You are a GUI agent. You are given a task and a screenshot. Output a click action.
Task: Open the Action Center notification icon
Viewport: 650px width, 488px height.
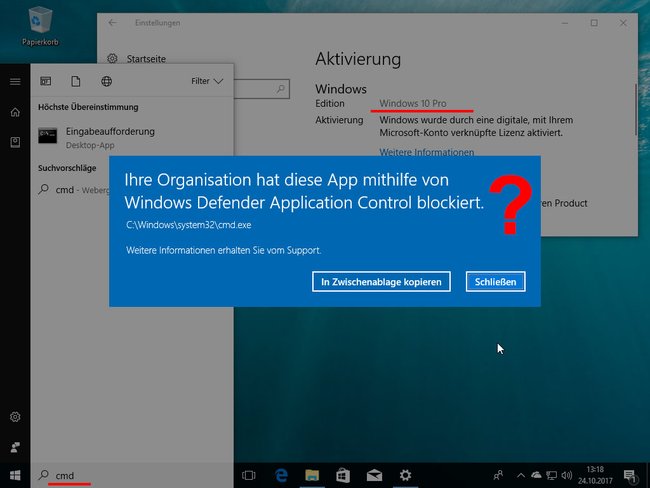pos(630,476)
